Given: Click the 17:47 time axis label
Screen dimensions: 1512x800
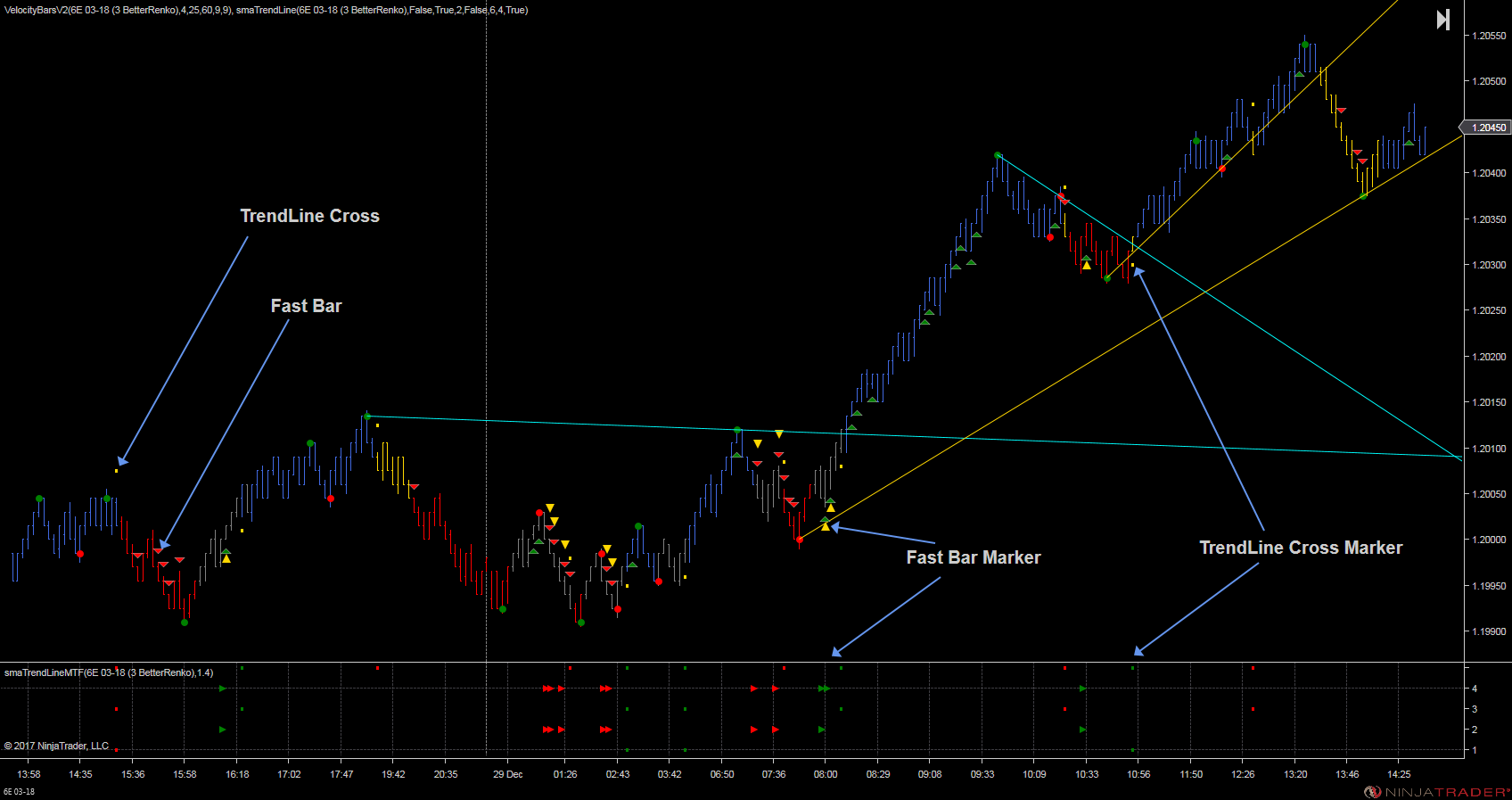Looking at the screenshot, I should [341, 774].
